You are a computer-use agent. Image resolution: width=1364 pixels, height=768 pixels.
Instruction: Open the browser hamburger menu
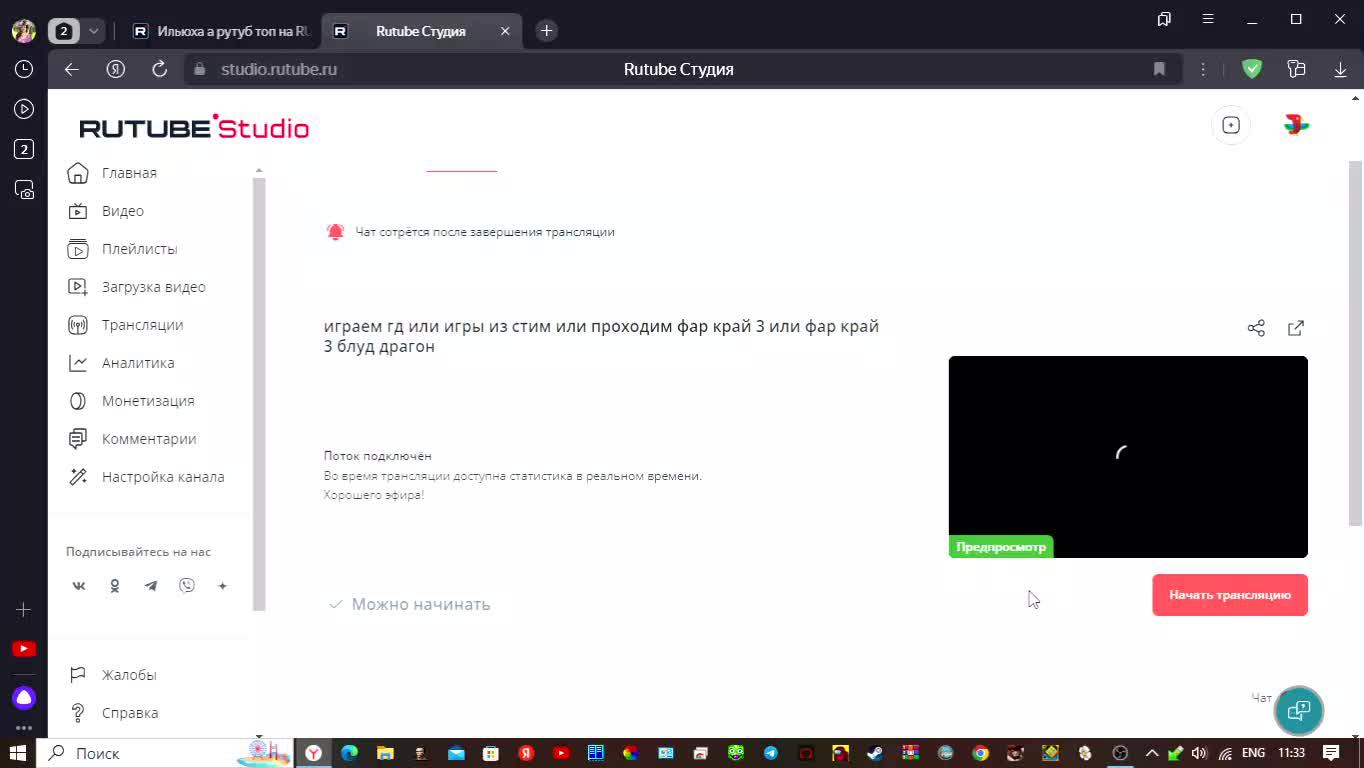click(x=1208, y=19)
